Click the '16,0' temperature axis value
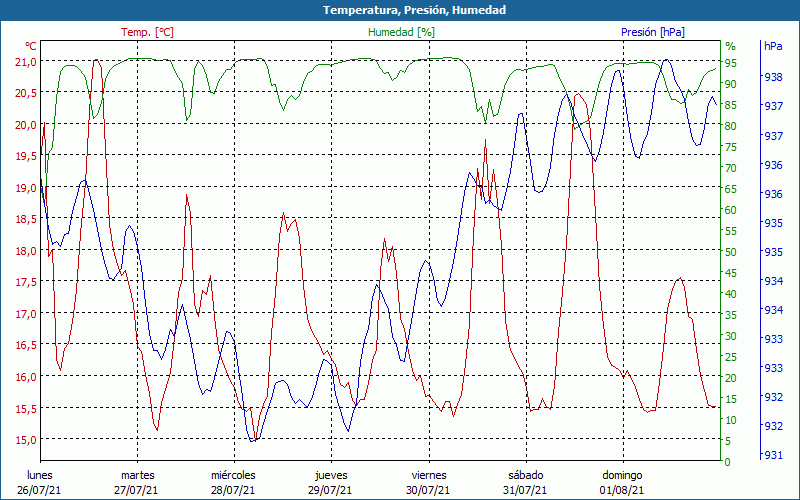 27,377
